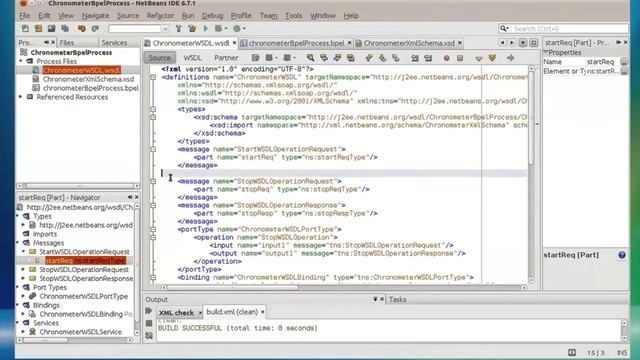Click the Debug Main Project icon
Screen dimensions: 640x360
tap(219, 29)
